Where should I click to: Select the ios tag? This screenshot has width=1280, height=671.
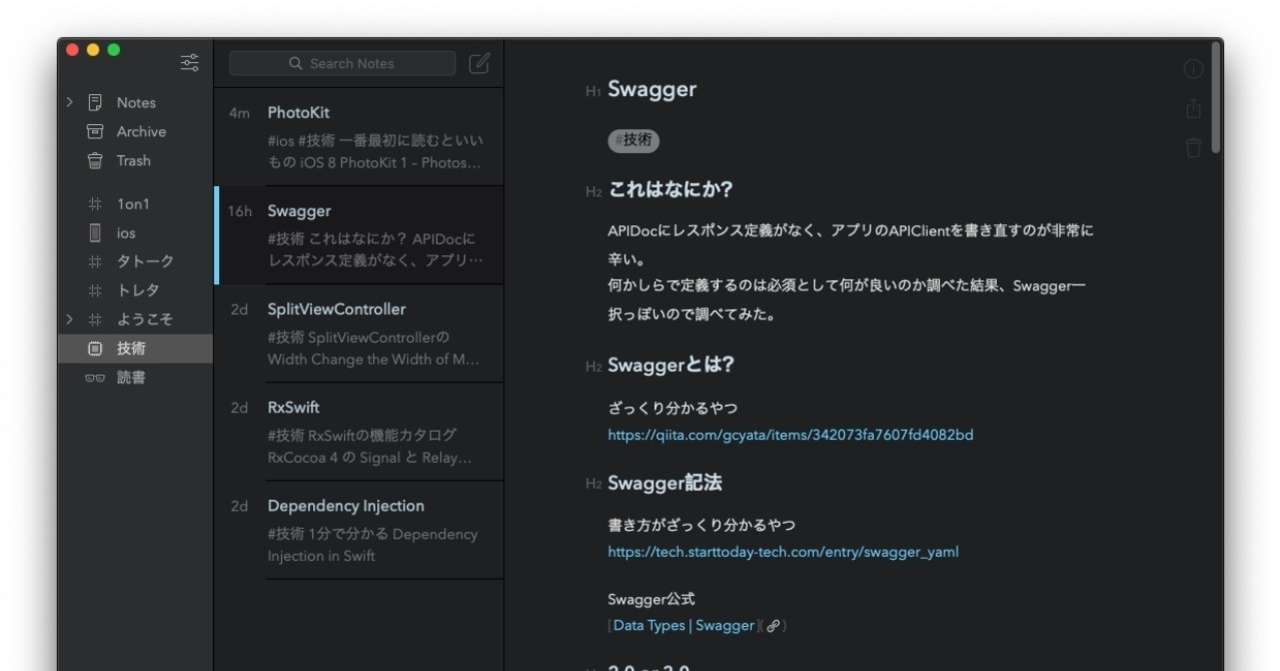click(126, 233)
